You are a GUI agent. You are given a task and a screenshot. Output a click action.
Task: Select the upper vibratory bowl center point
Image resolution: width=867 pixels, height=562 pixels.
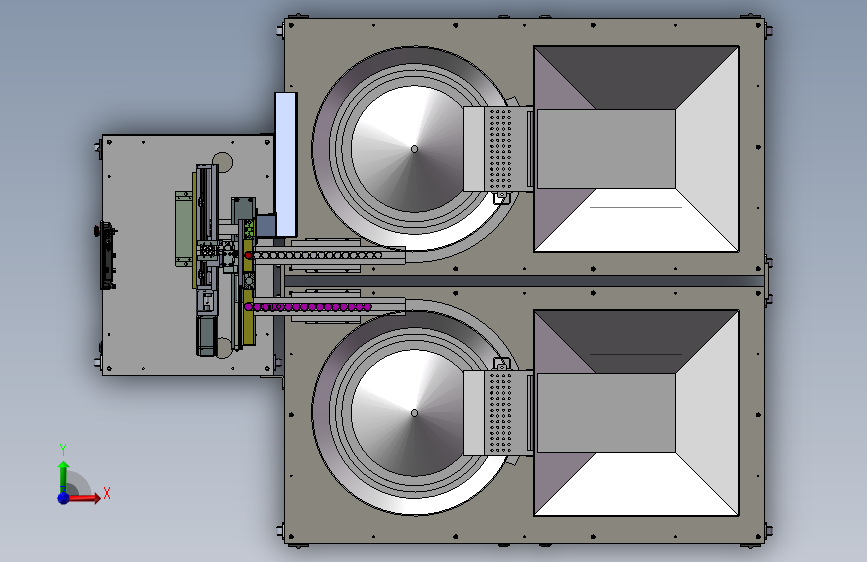414,148
